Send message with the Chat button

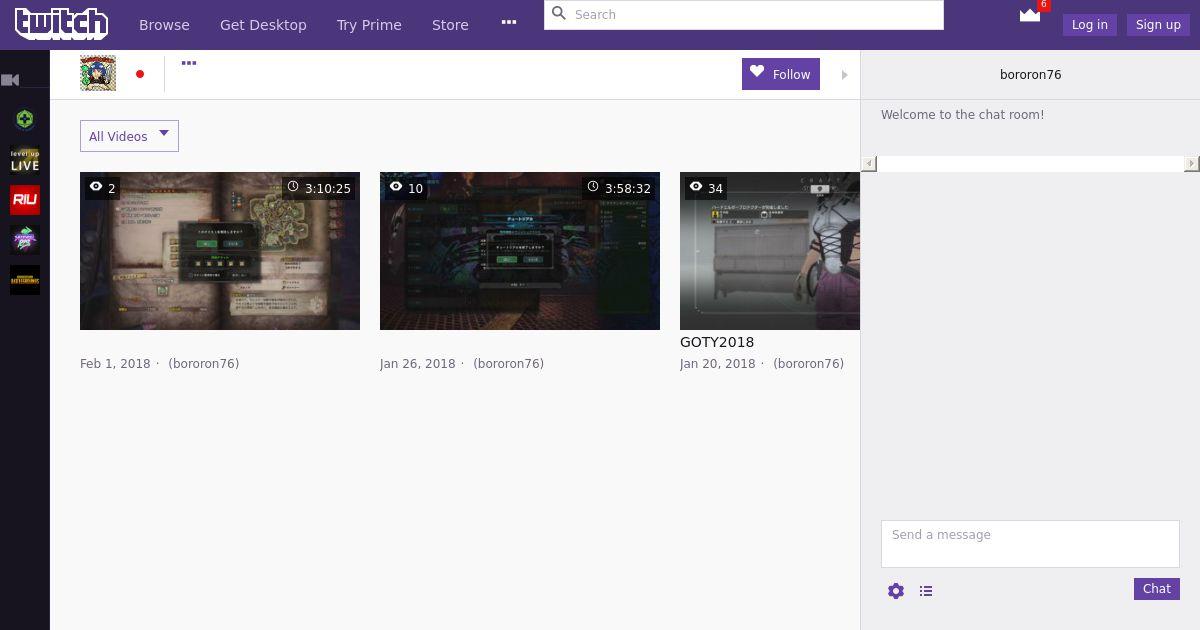coord(1157,589)
